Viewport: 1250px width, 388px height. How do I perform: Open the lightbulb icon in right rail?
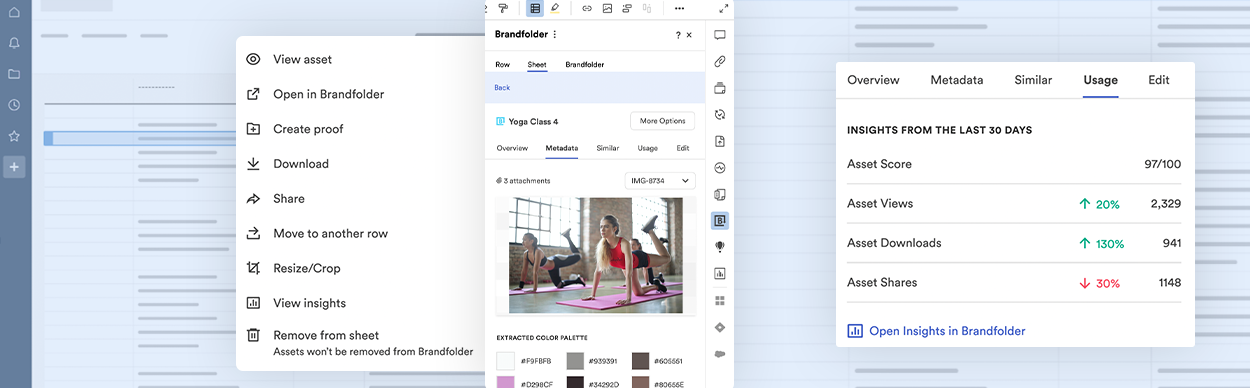(720, 247)
